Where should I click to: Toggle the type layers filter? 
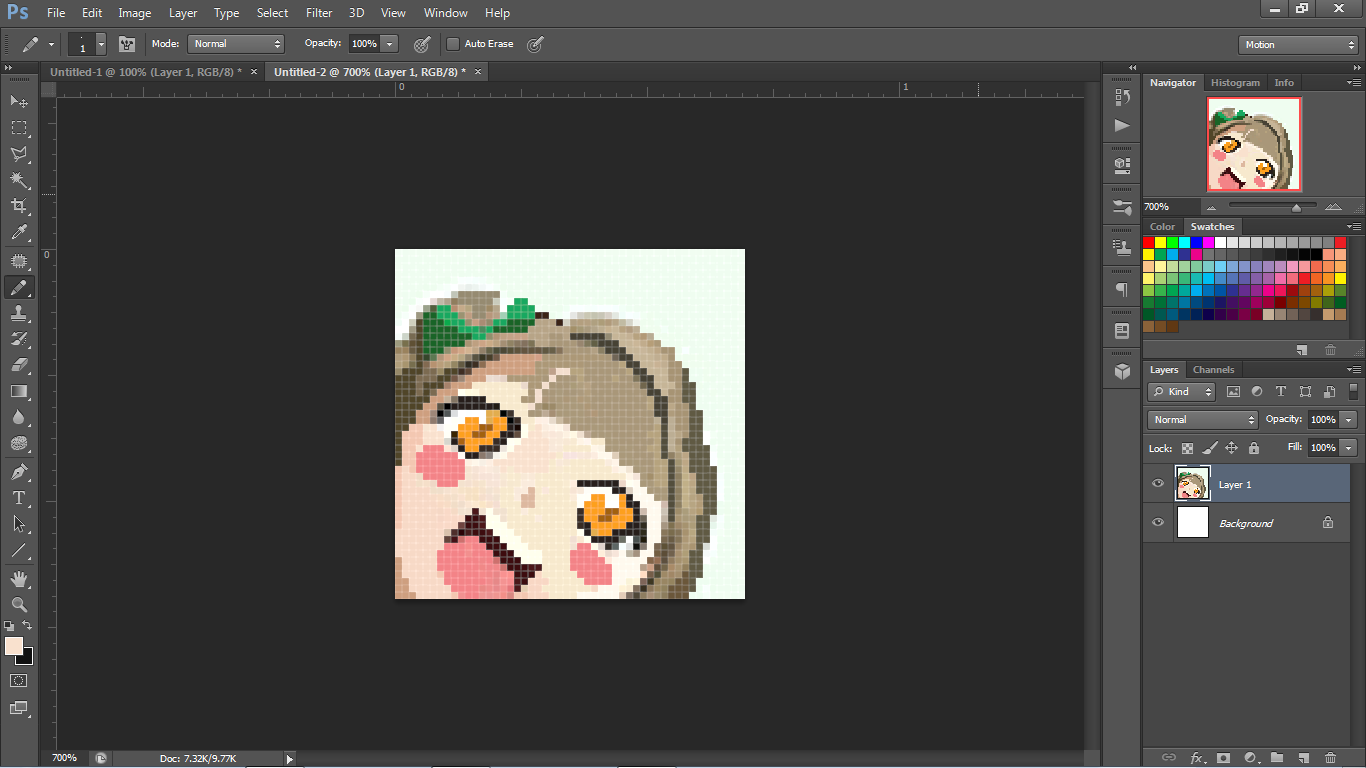1281,392
